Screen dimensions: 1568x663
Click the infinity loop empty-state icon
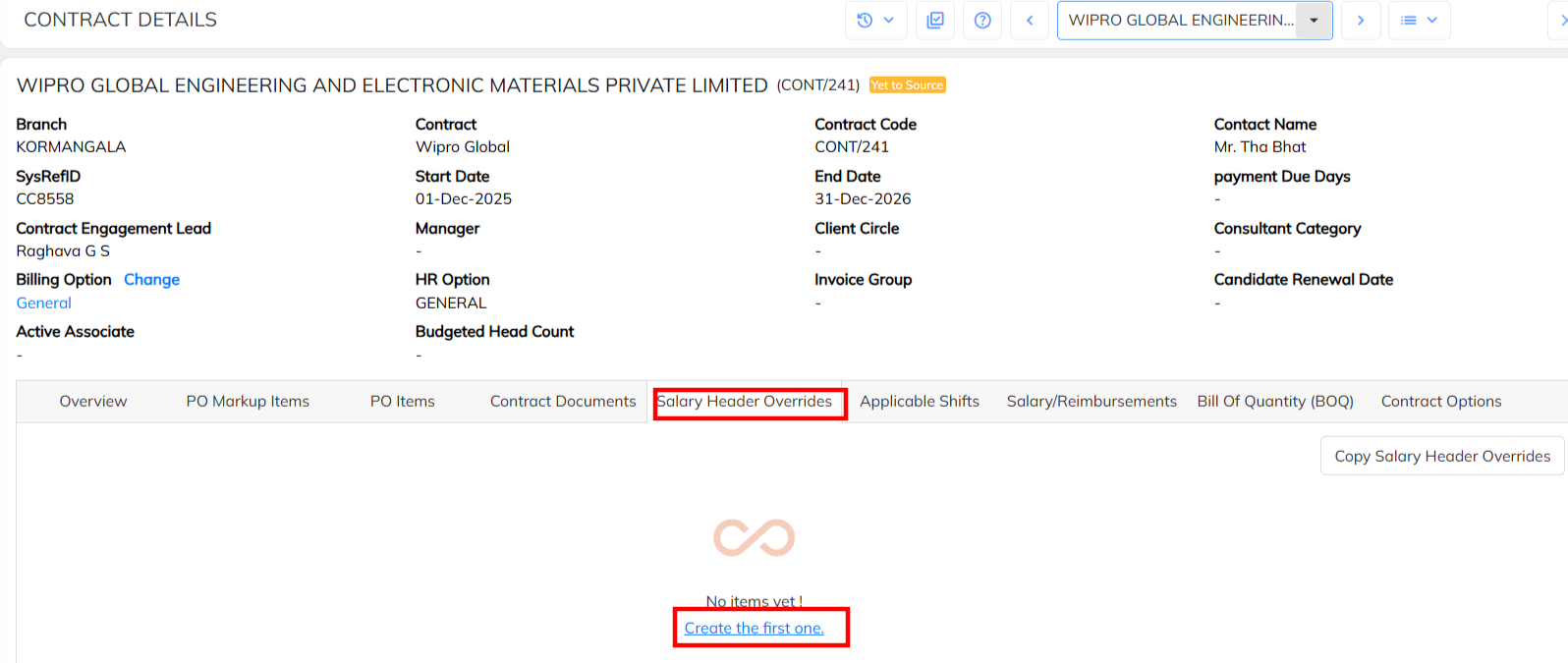click(754, 537)
